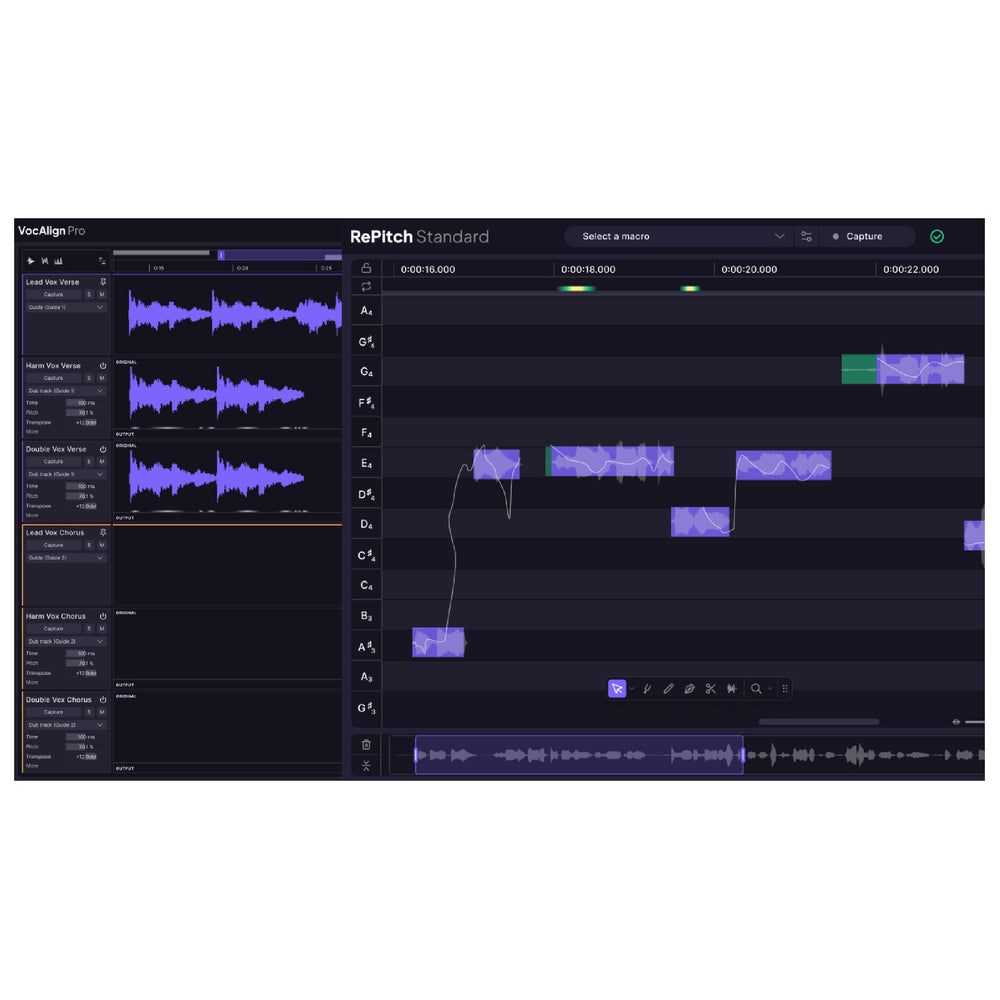
Task: Toggle the loop icon below the lock
Action: [366, 286]
